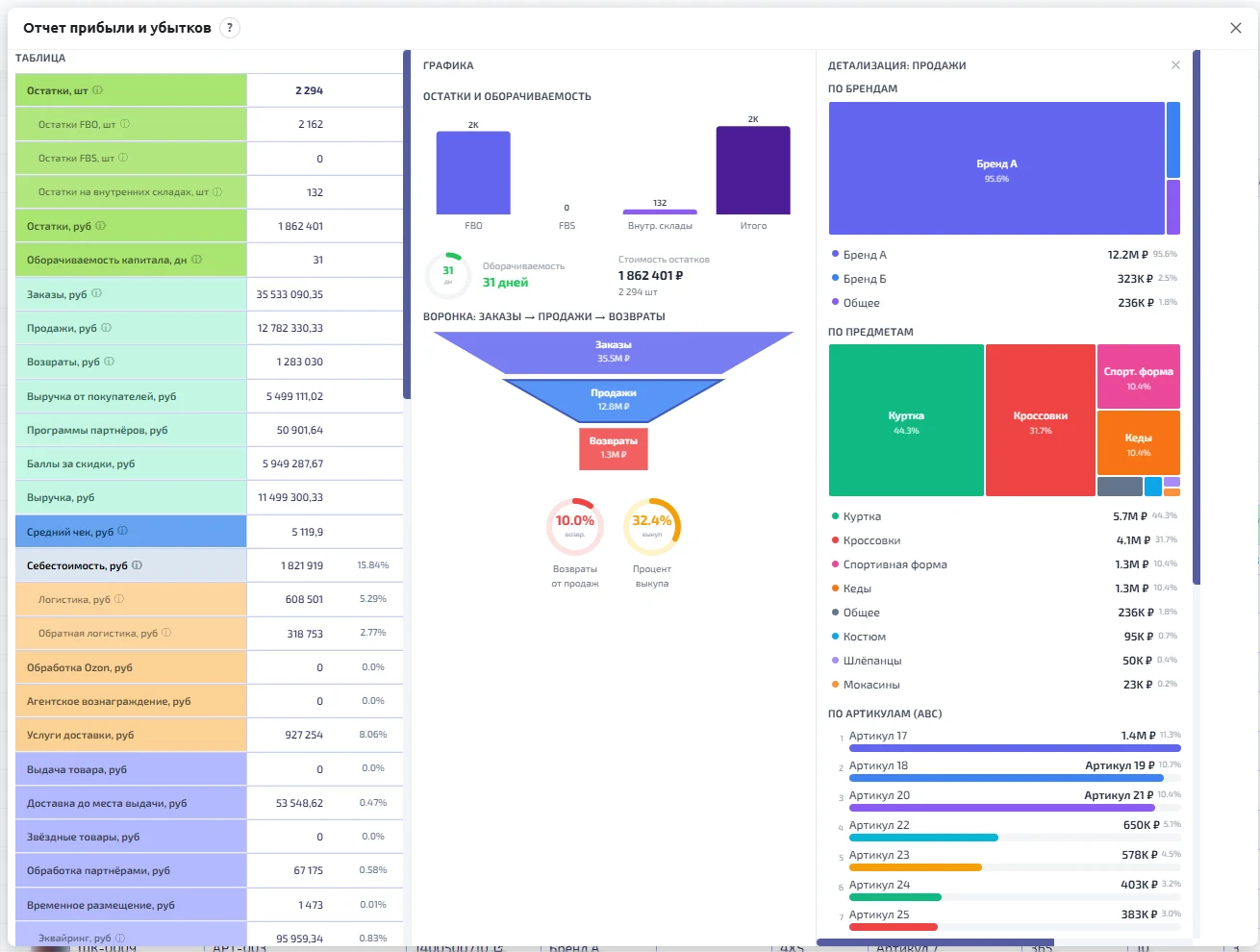Click info icon beside Остатки, руб
This screenshot has height=952, width=1260.
[101, 226]
